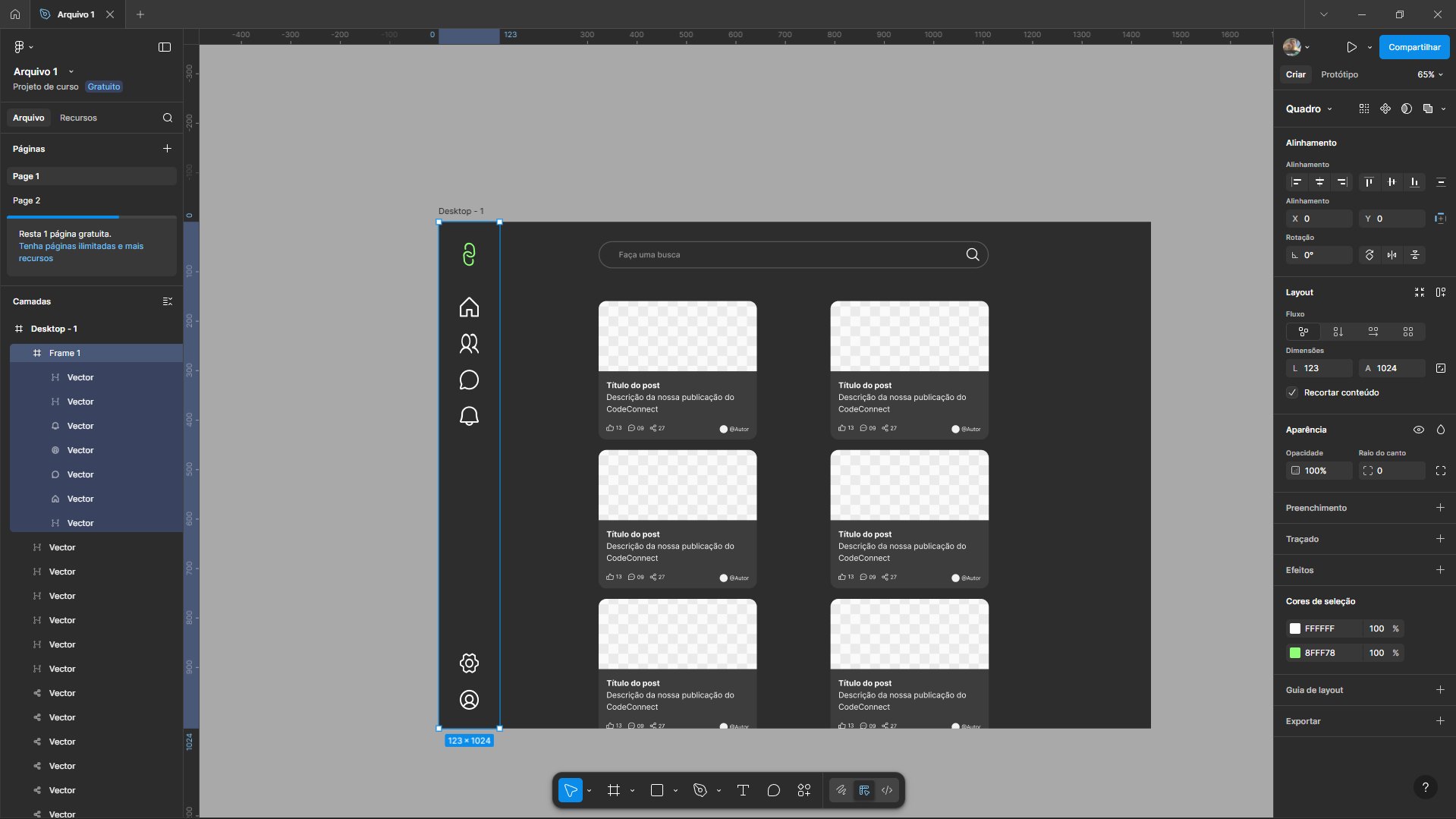Click the home icon tab
Screen dimensions: 1456x819
pos(15,14)
